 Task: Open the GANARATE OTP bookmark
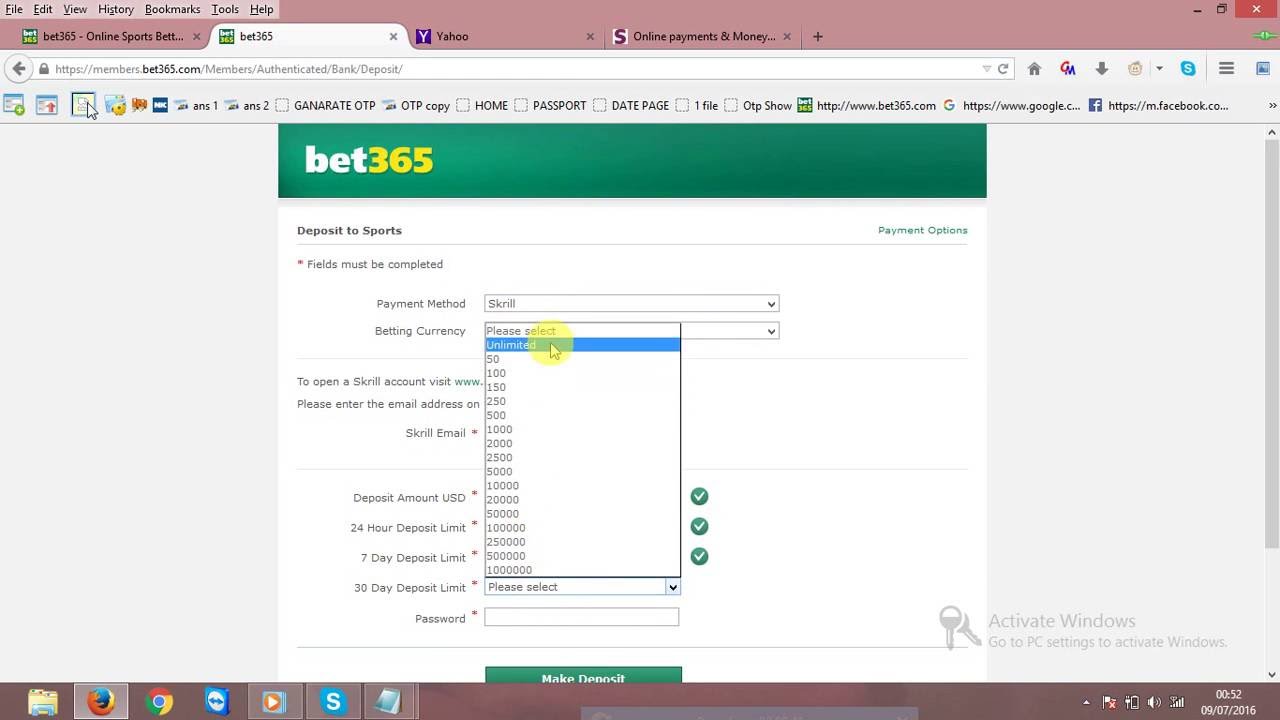coord(325,105)
